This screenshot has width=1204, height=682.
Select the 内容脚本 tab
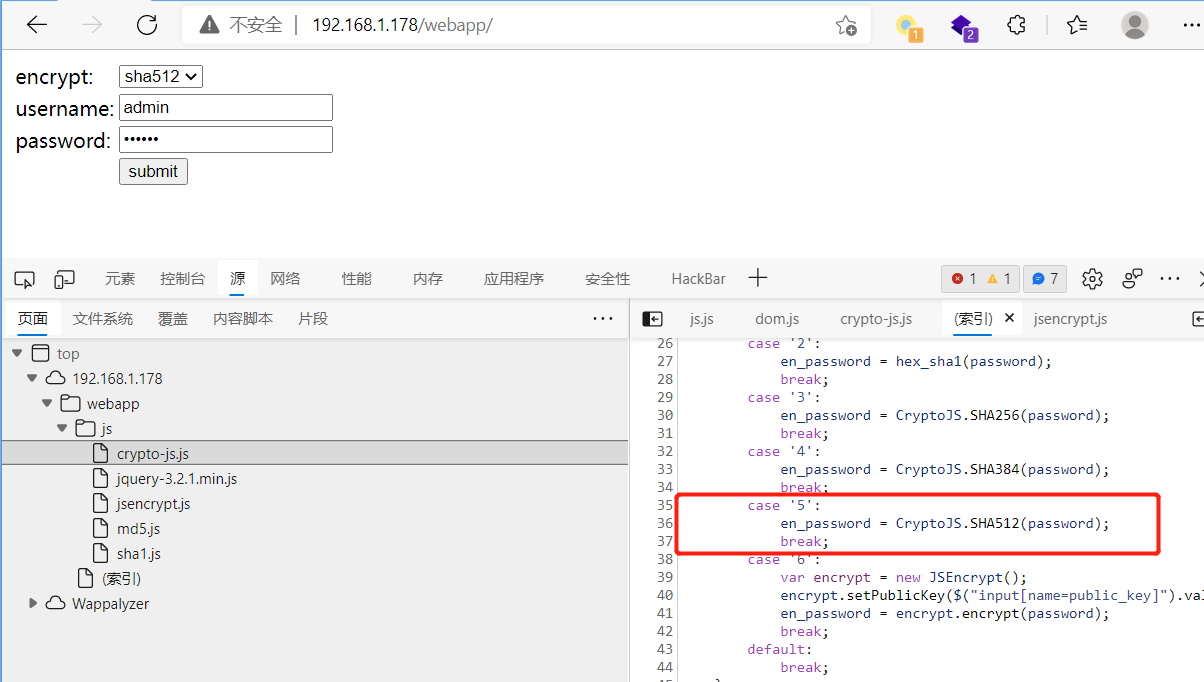(243, 319)
